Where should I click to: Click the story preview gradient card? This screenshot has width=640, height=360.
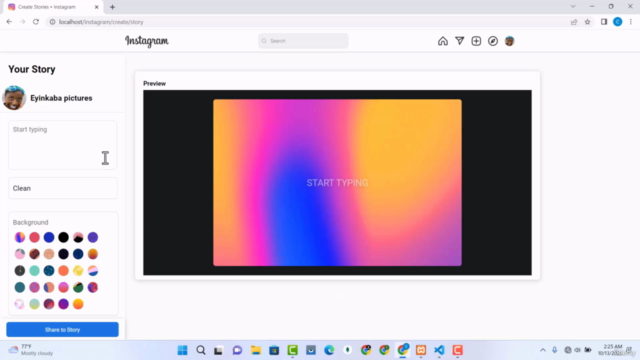(x=337, y=182)
